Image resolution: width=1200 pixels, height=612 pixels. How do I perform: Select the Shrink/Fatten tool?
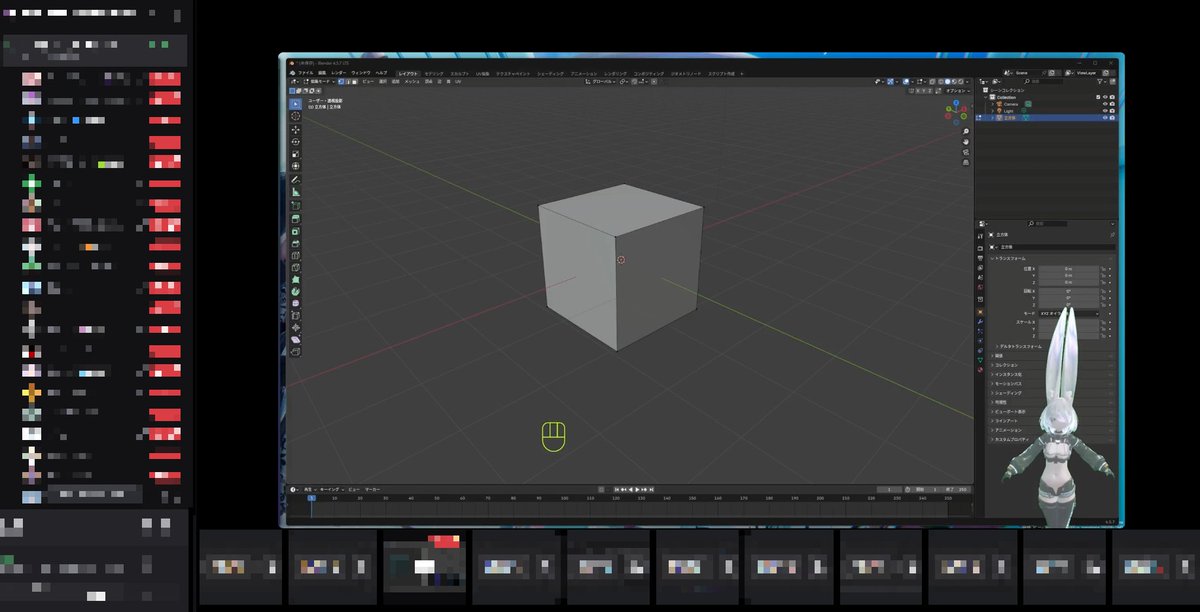(295, 327)
